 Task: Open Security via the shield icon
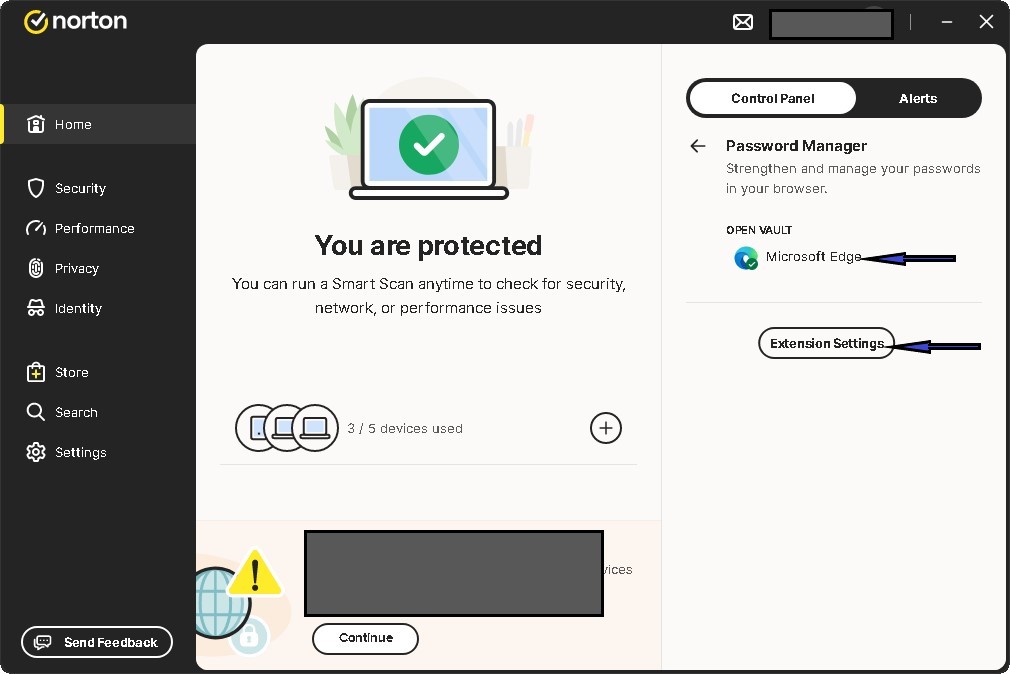coord(36,188)
